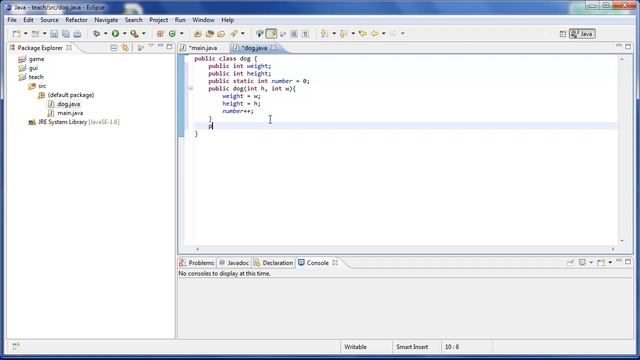Click the Open Perspective icon
The width and height of the screenshot is (640, 360).
(x=563, y=34)
